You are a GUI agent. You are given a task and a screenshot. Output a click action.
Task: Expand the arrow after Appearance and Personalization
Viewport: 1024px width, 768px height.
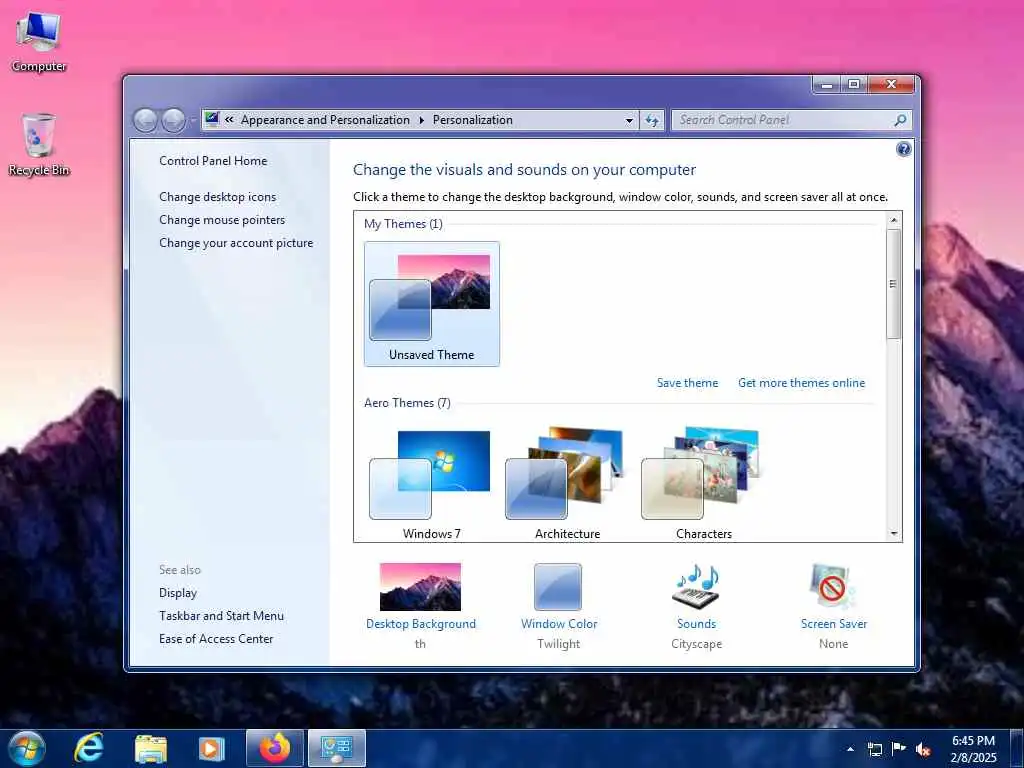(x=421, y=120)
